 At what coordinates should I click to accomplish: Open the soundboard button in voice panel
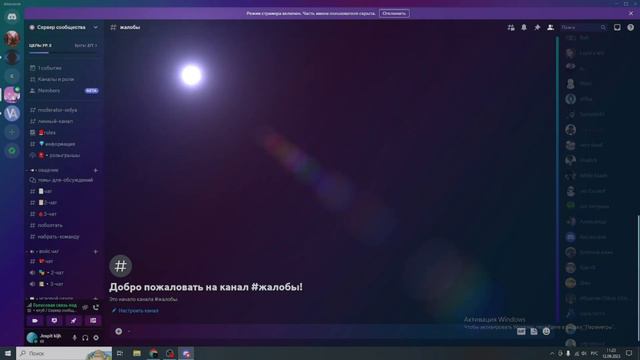coord(93,320)
